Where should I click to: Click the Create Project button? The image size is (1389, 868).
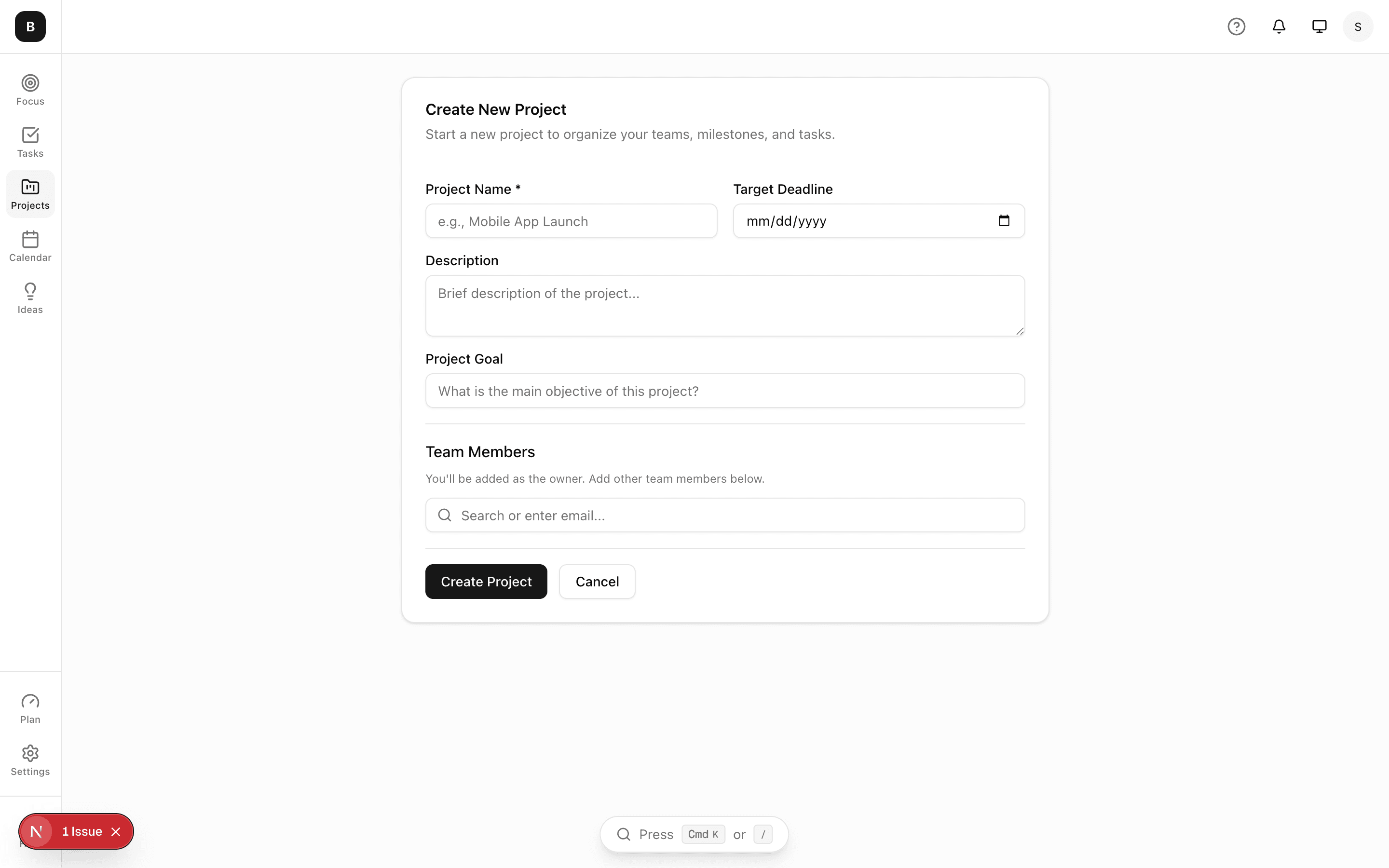pyautogui.click(x=486, y=581)
